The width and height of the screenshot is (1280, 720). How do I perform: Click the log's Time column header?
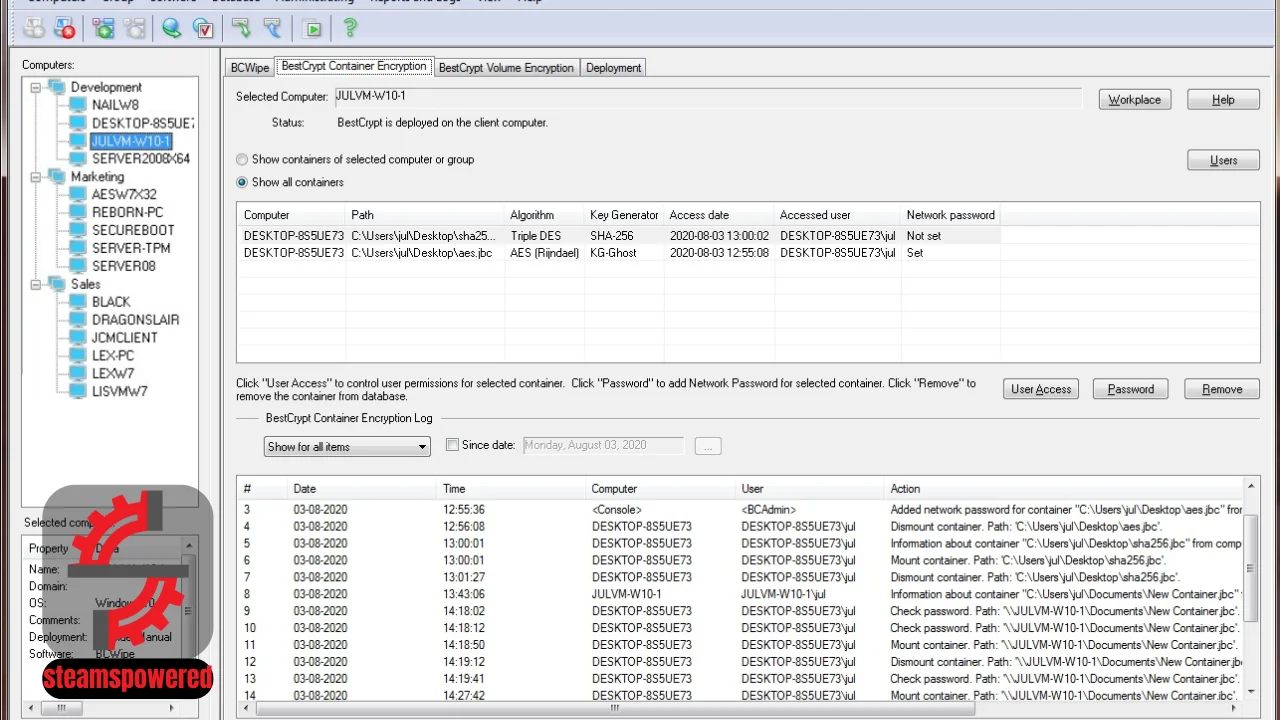pos(511,489)
